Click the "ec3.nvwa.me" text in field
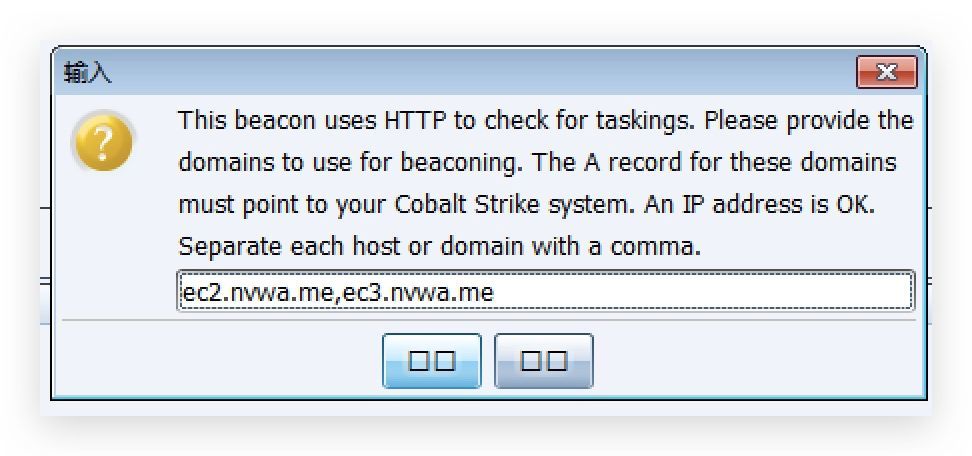The width and height of the screenshot is (972, 456). pos(418,292)
